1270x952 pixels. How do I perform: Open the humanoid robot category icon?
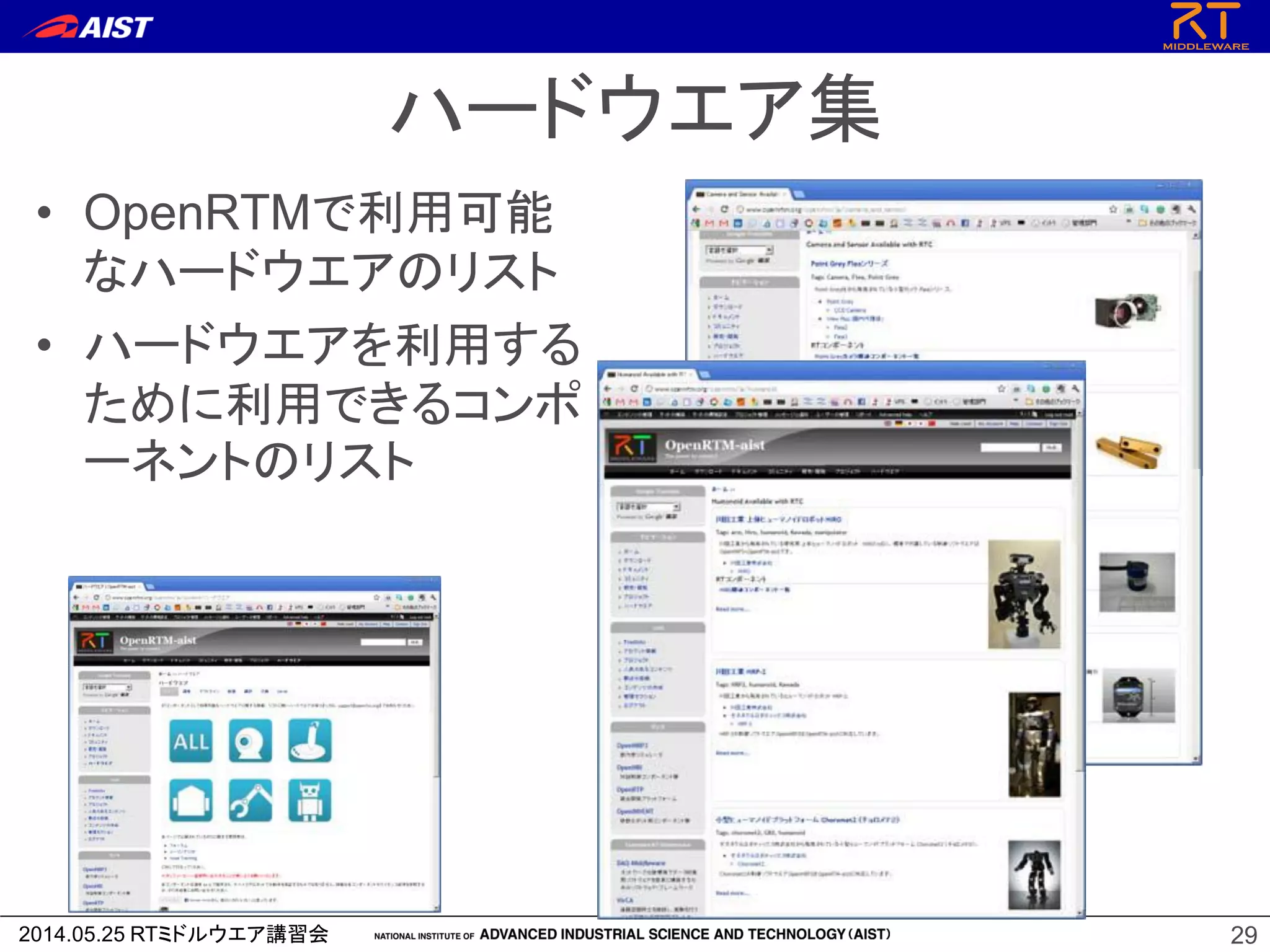tap(310, 800)
